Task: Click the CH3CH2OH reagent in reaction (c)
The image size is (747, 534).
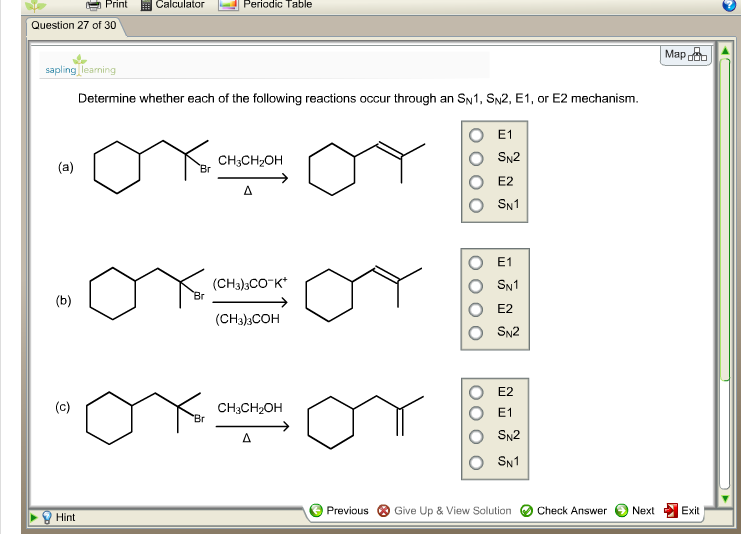Action: click(x=250, y=408)
